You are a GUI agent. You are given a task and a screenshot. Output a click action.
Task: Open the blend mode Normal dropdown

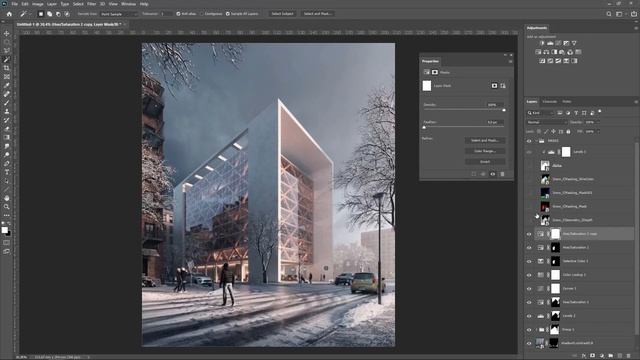tap(547, 122)
